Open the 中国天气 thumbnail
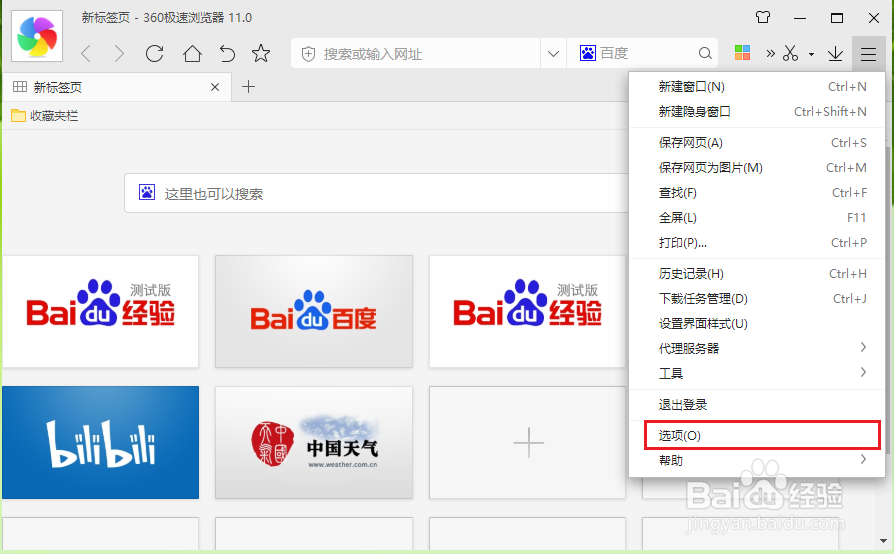Viewport: 894px width, 554px height. [x=314, y=442]
